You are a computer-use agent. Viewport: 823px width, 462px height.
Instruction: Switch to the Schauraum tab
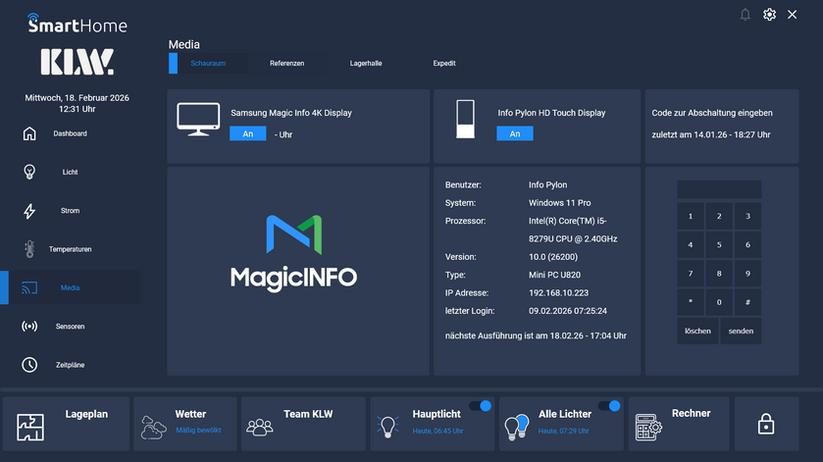pyautogui.click(x=208, y=63)
